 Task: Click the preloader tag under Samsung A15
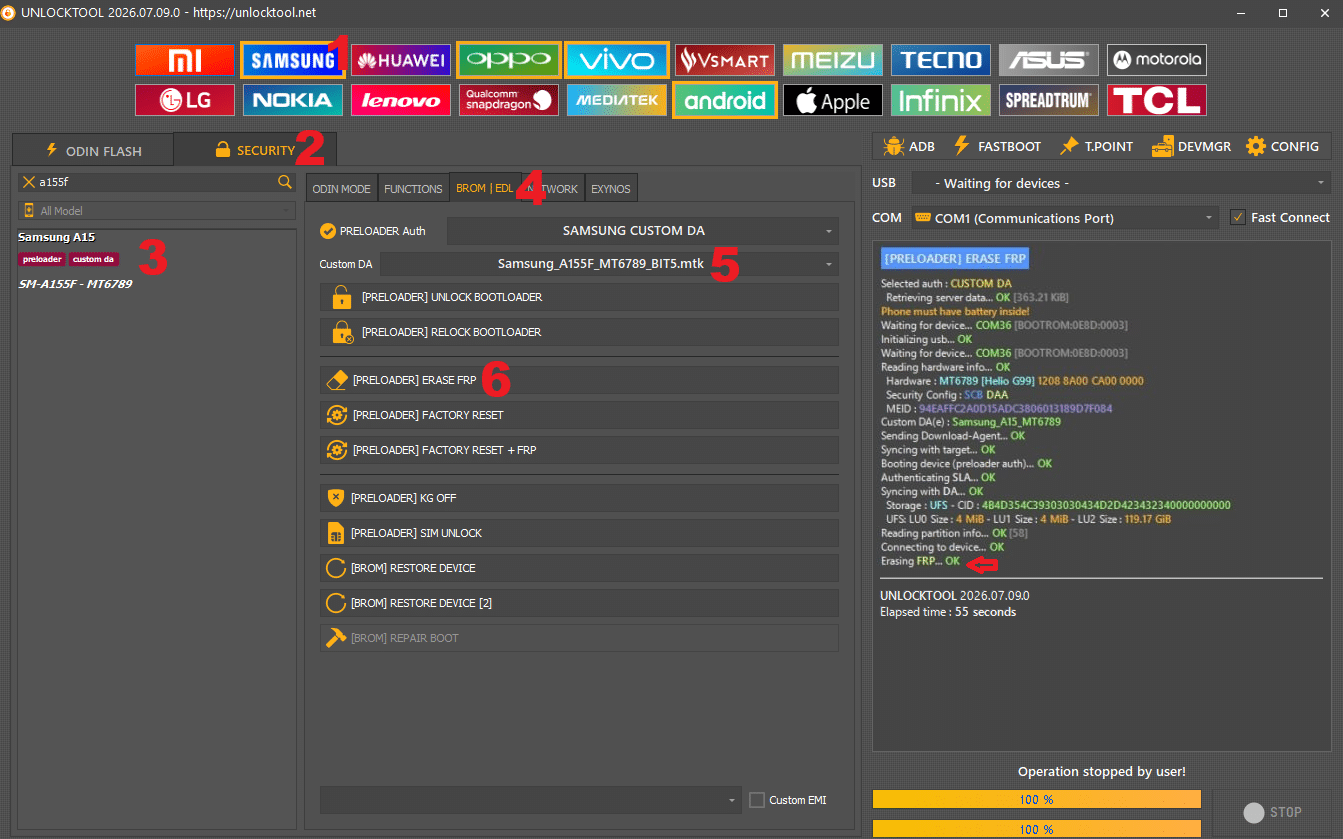click(x=42, y=259)
